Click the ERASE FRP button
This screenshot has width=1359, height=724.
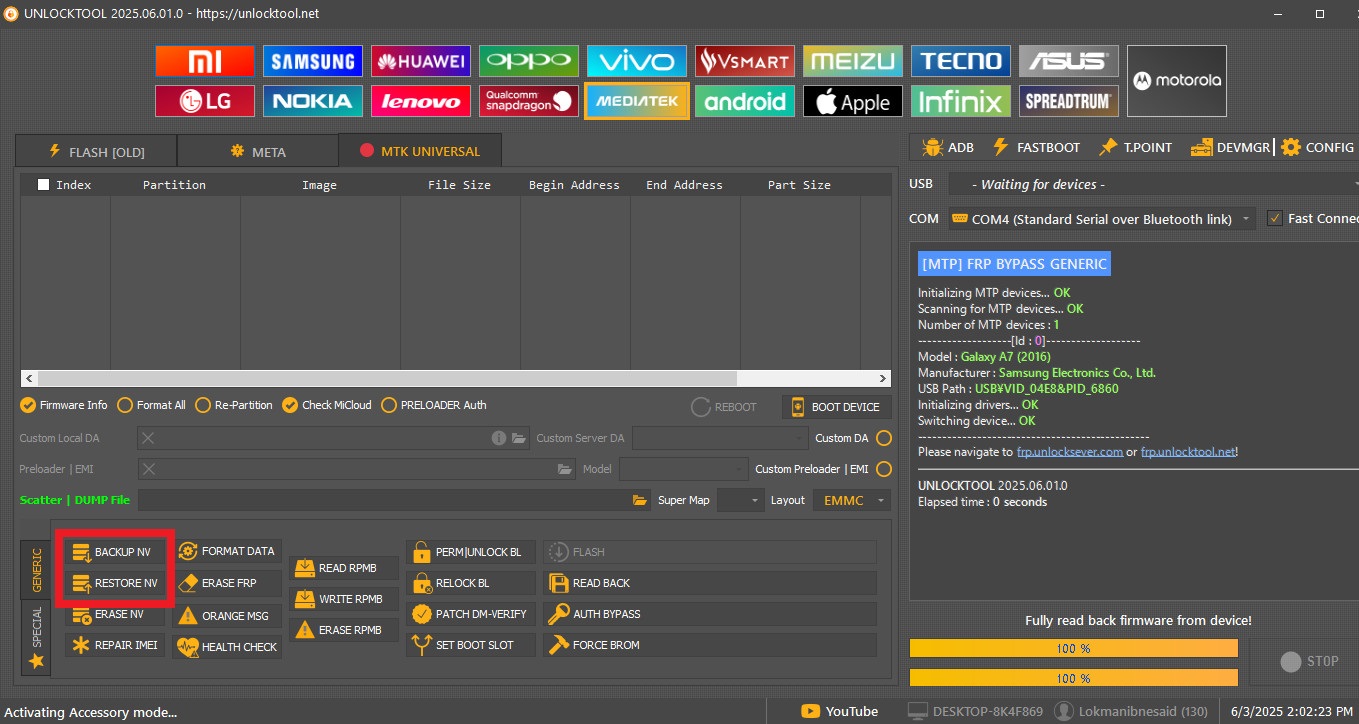click(x=229, y=583)
